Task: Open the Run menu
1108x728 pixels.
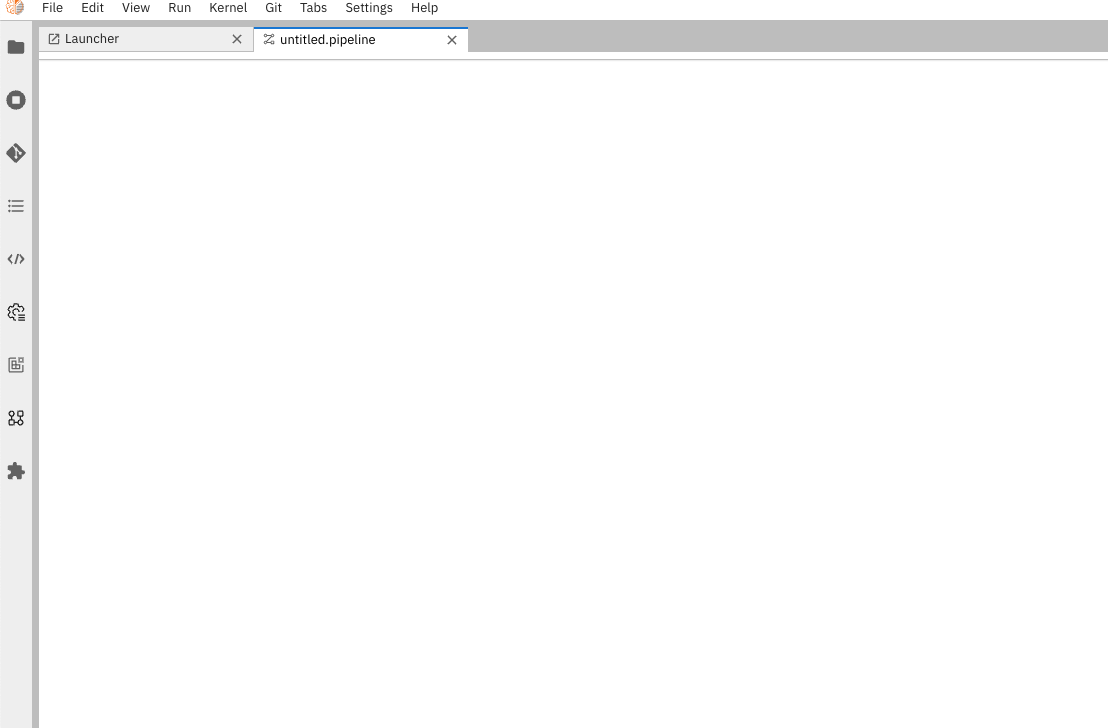Action: [x=179, y=8]
